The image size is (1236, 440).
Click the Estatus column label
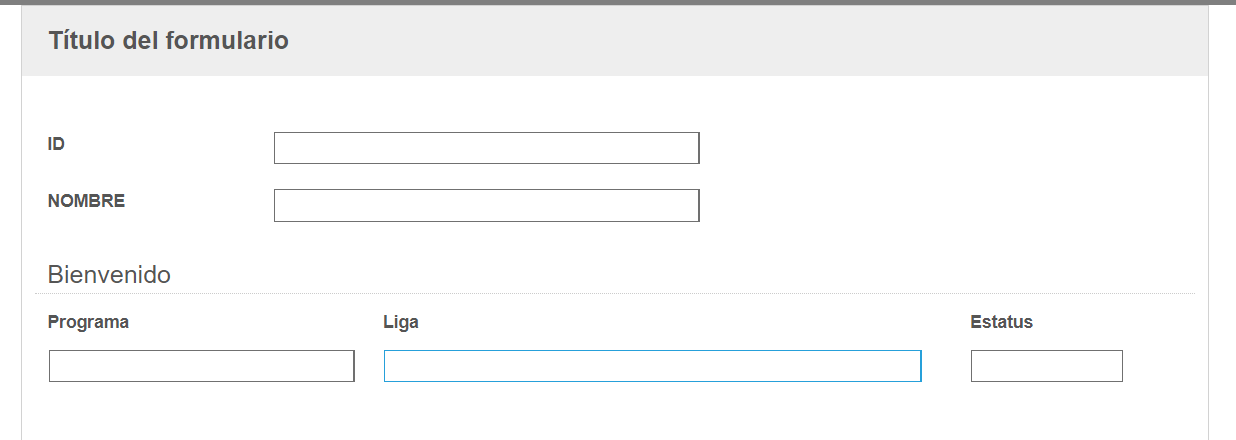click(1001, 323)
